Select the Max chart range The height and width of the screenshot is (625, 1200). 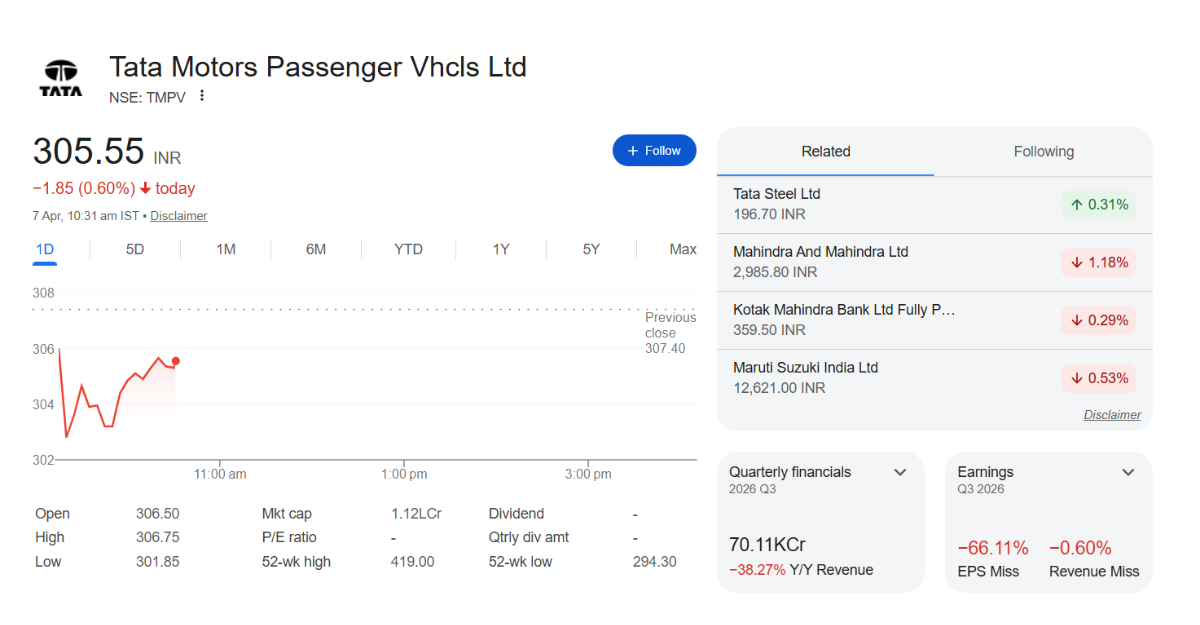pos(682,249)
